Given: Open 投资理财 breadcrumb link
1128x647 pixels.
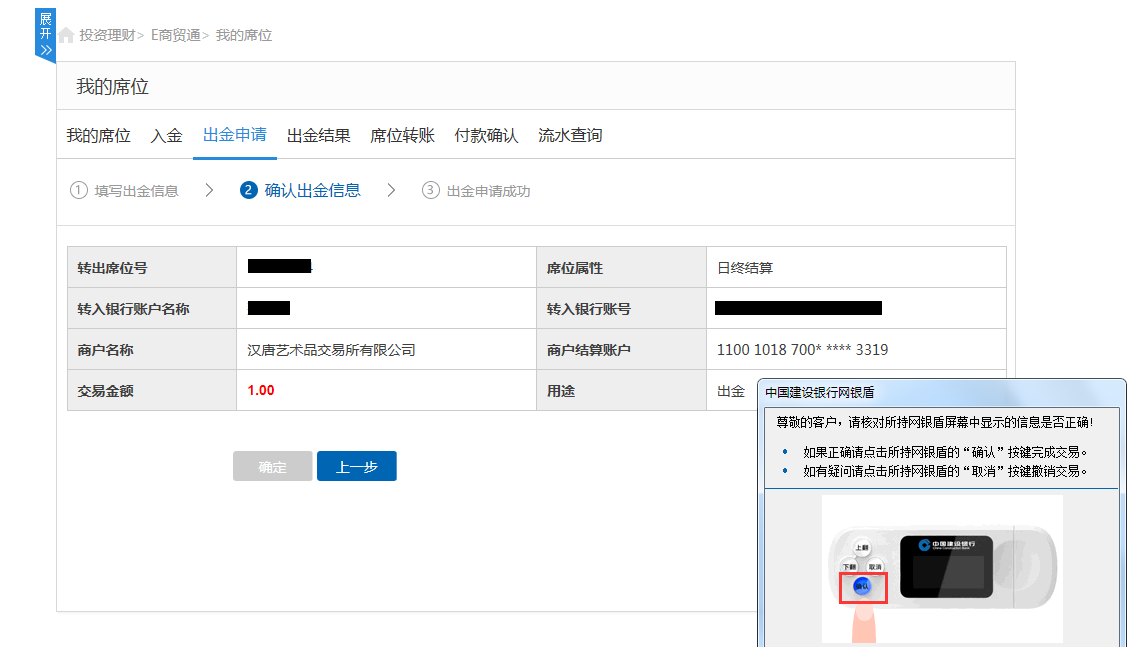Looking at the screenshot, I should (107, 35).
